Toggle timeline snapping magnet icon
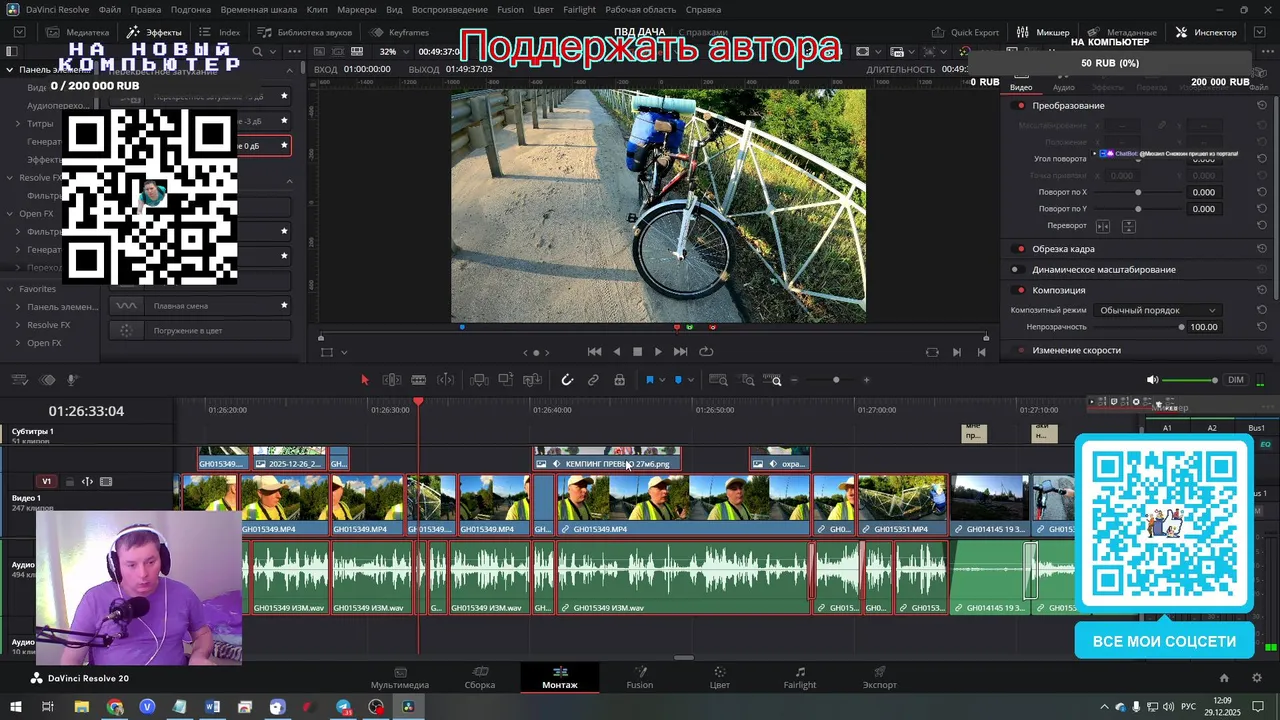The height and width of the screenshot is (720, 1280). (567, 380)
